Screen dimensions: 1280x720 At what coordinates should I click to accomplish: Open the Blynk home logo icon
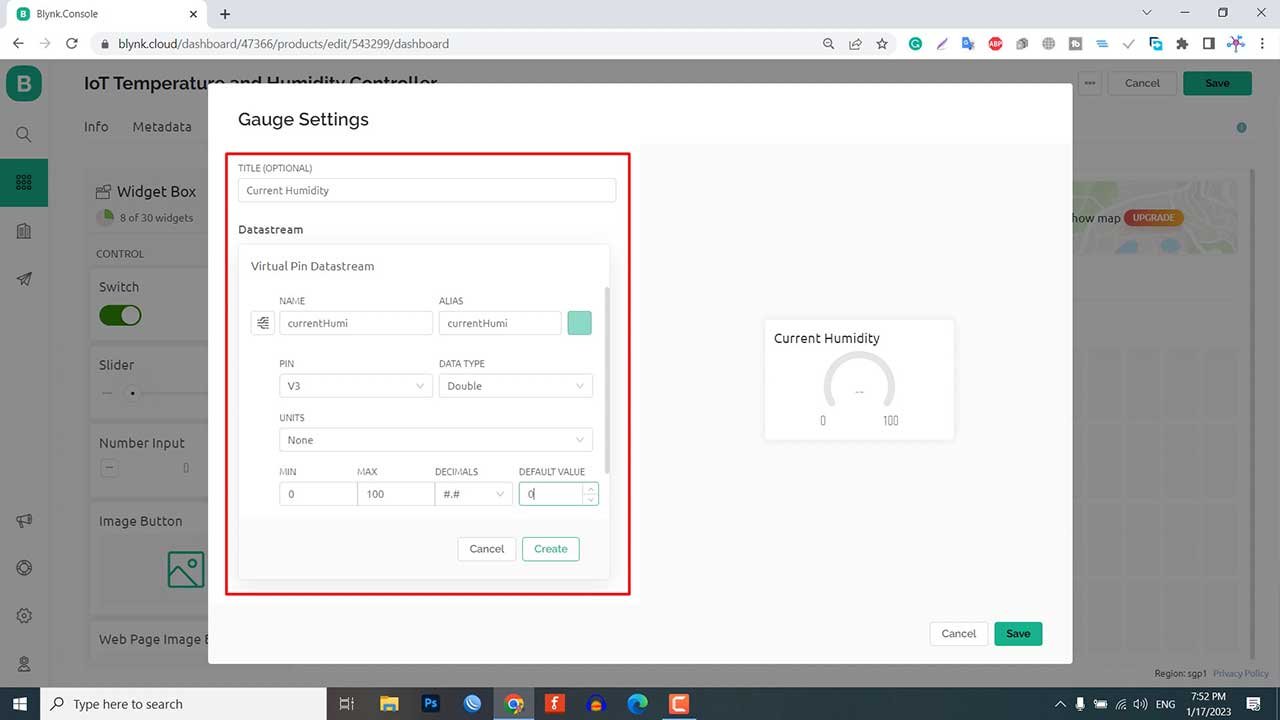tap(24, 83)
